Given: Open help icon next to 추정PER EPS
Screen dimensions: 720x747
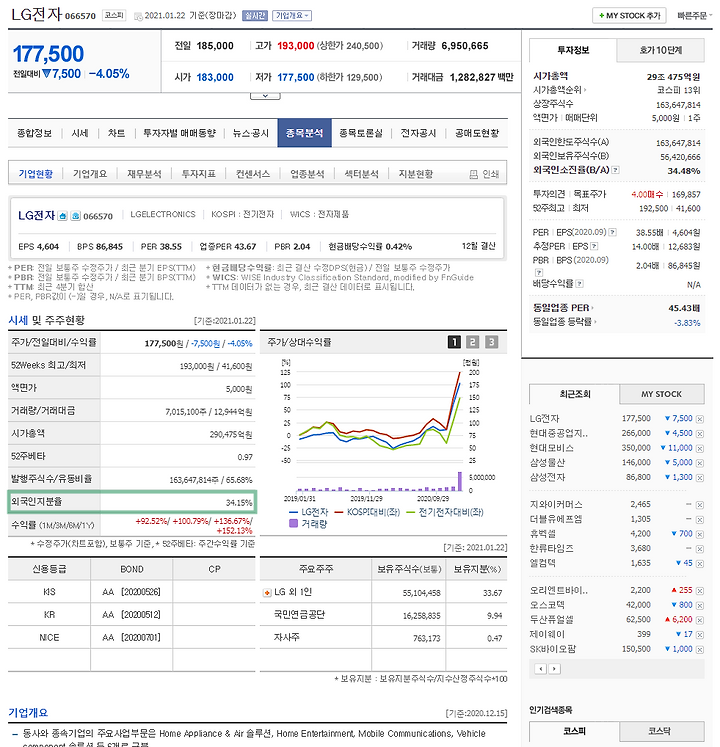Looking at the screenshot, I should click(x=594, y=246).
